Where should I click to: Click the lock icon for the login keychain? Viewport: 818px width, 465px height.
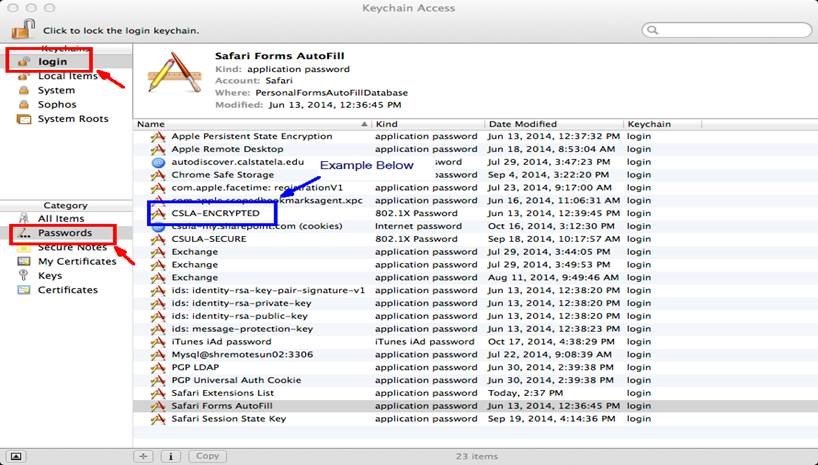[x=23, y=29]
